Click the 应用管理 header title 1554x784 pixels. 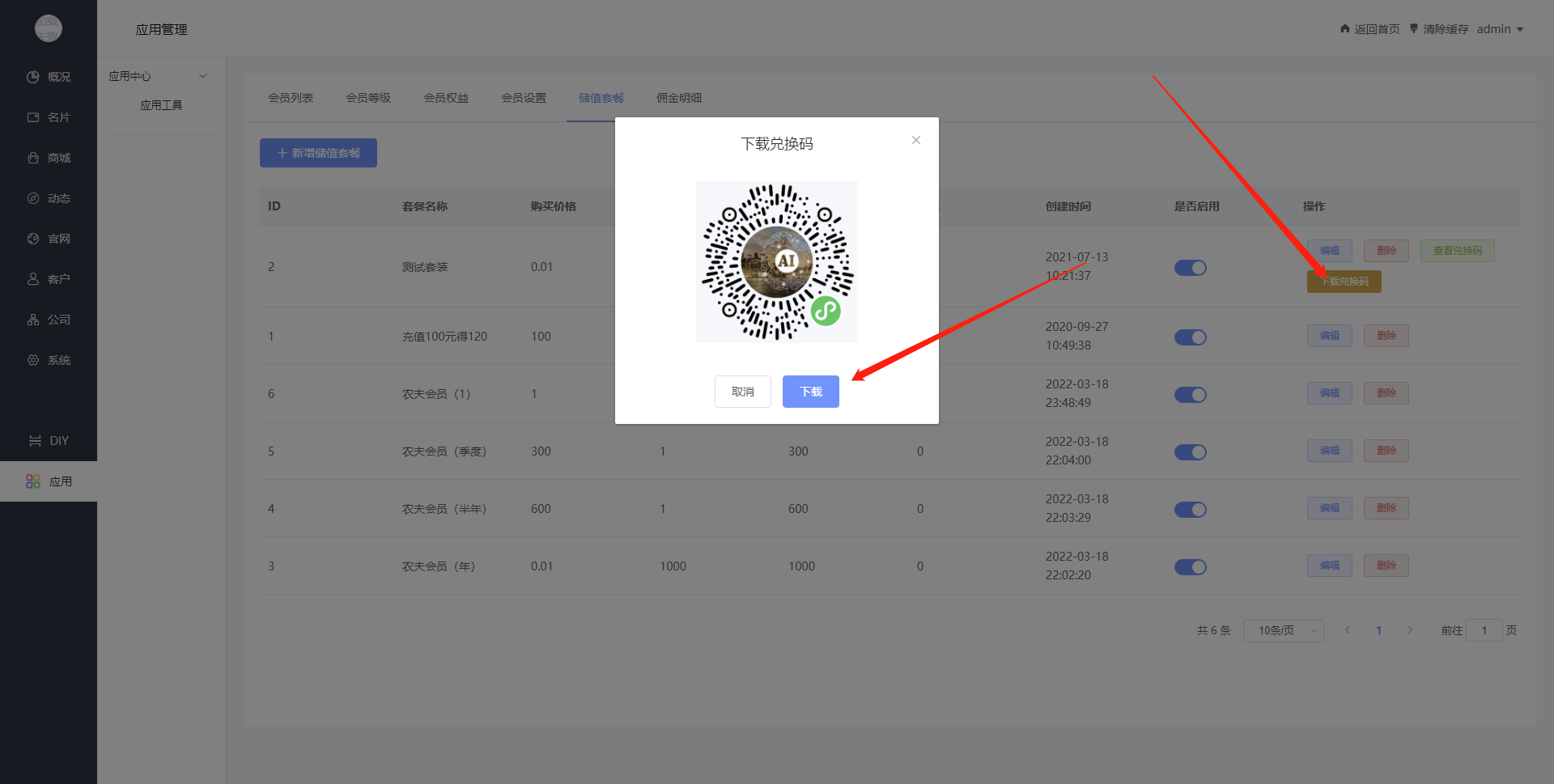click(161, 29)
